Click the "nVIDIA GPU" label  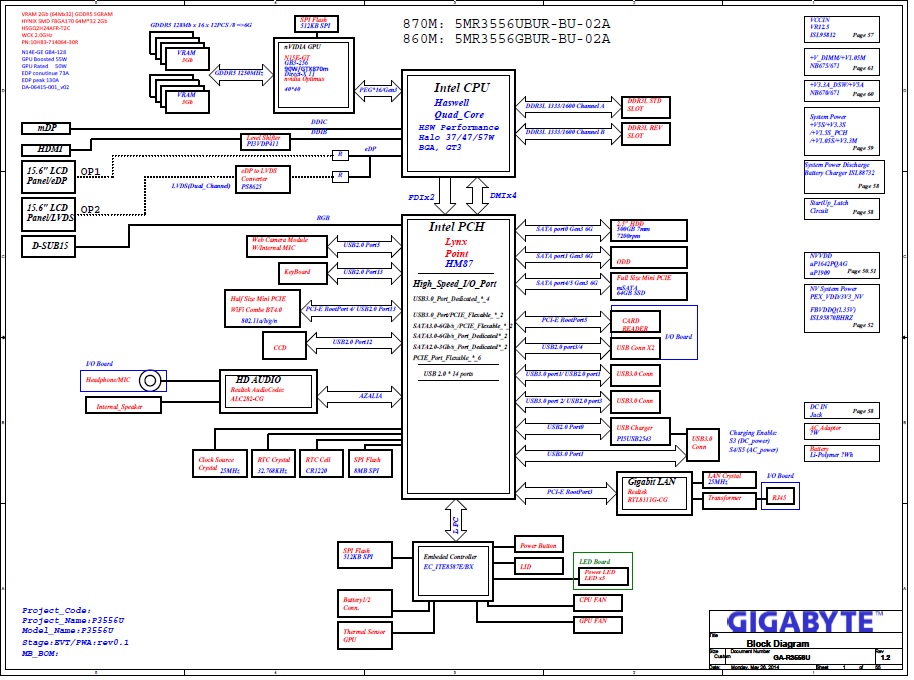coord(302,47)
